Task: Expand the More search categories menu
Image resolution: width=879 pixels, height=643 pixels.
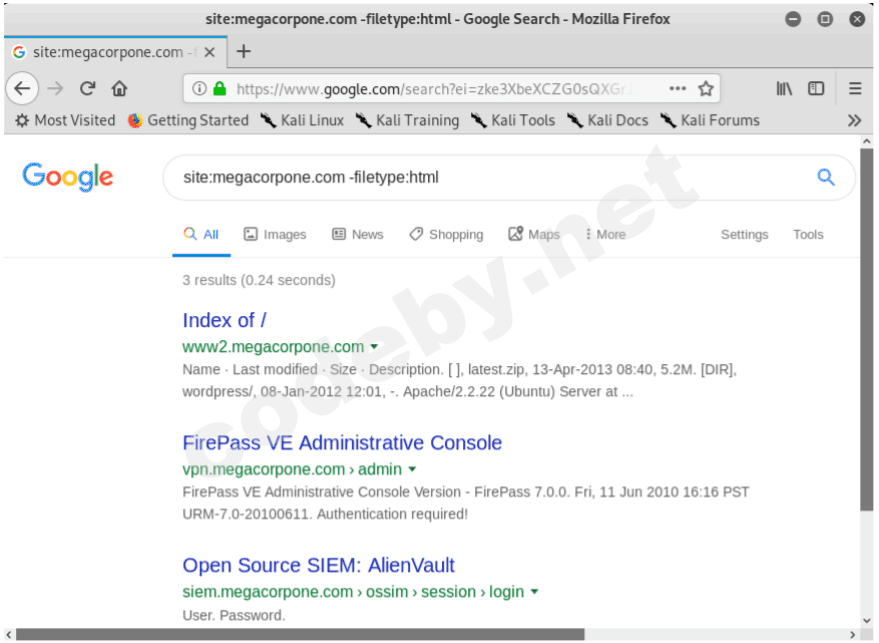Action: (605, 234)
